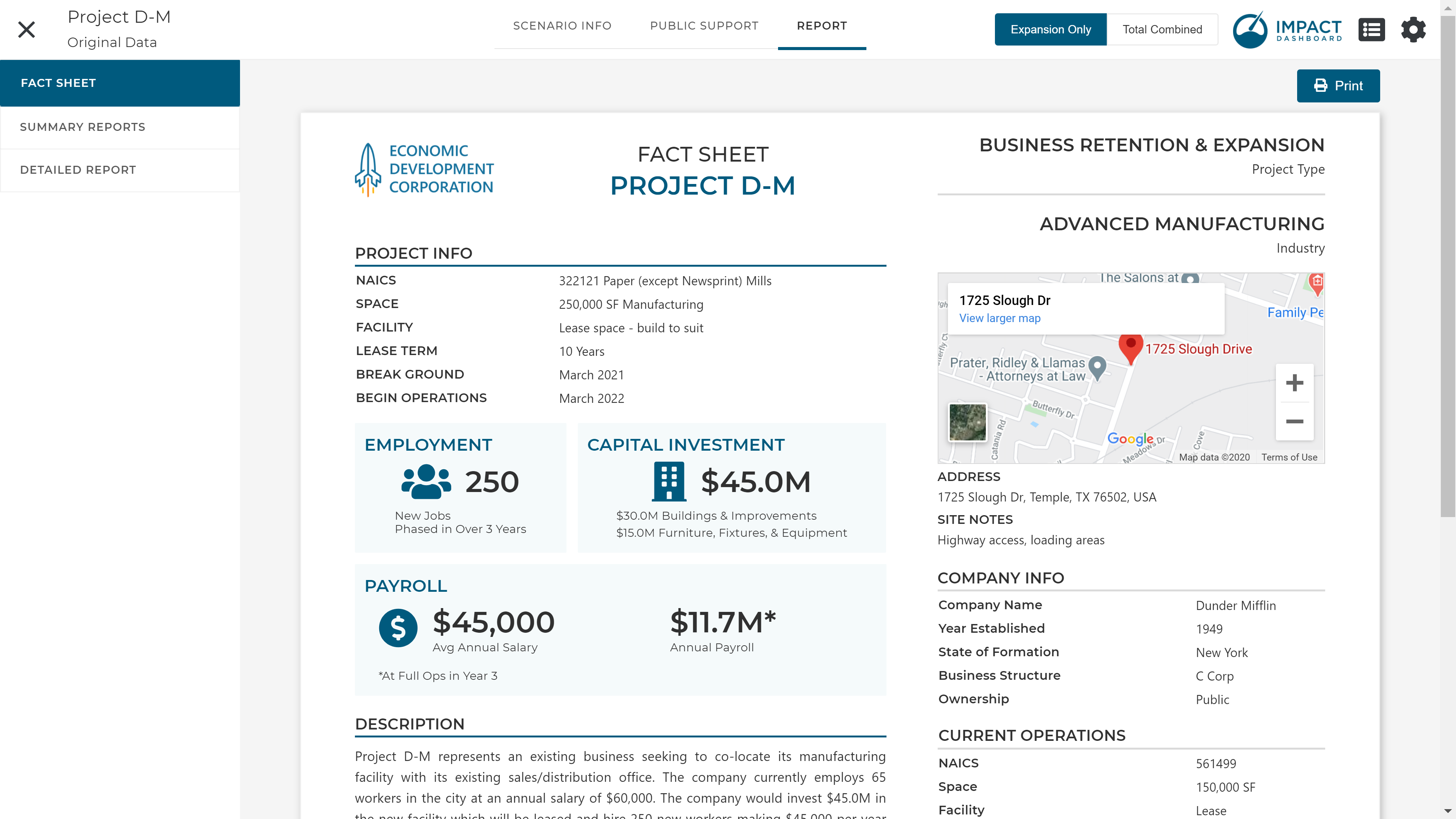The image size is (1456, 819).
Task: Click the X close icon
Action: (x=27, y=30)
